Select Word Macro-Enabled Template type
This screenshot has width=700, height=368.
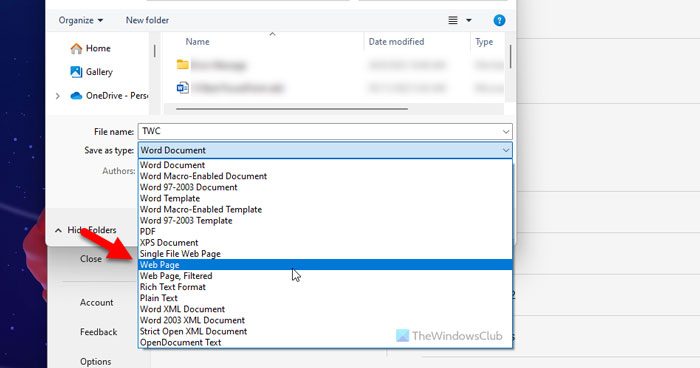(325, 209)
